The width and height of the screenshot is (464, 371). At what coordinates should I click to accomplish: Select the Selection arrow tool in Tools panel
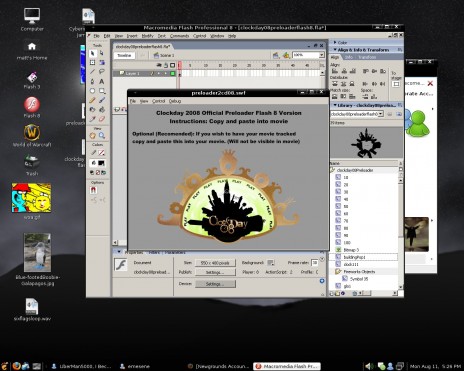[x=93, y=53]
